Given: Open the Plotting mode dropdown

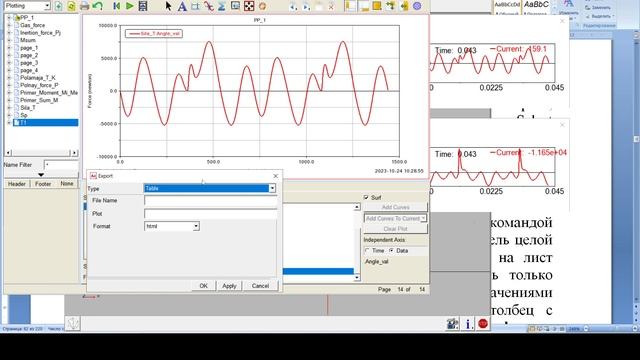Looking at the screenshot, I should click(27, 6).
